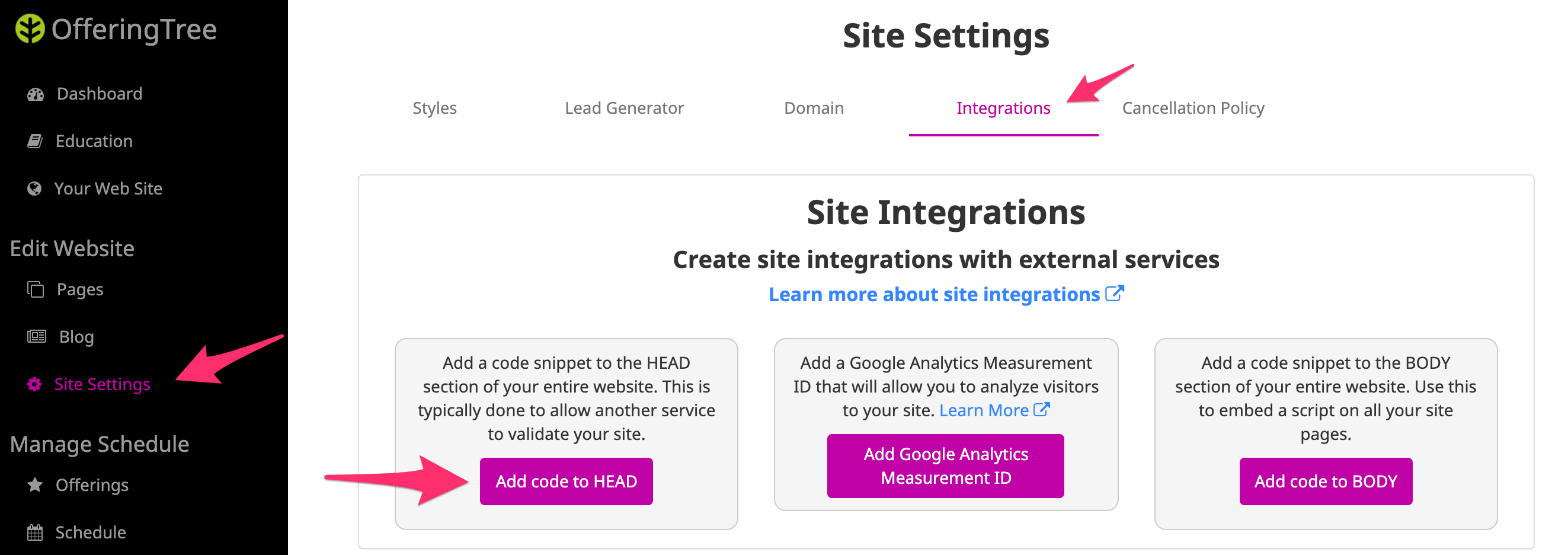Click the Google Analytics description text
This screenshot has width=1568, height=555.
click(x=945, y=387)
